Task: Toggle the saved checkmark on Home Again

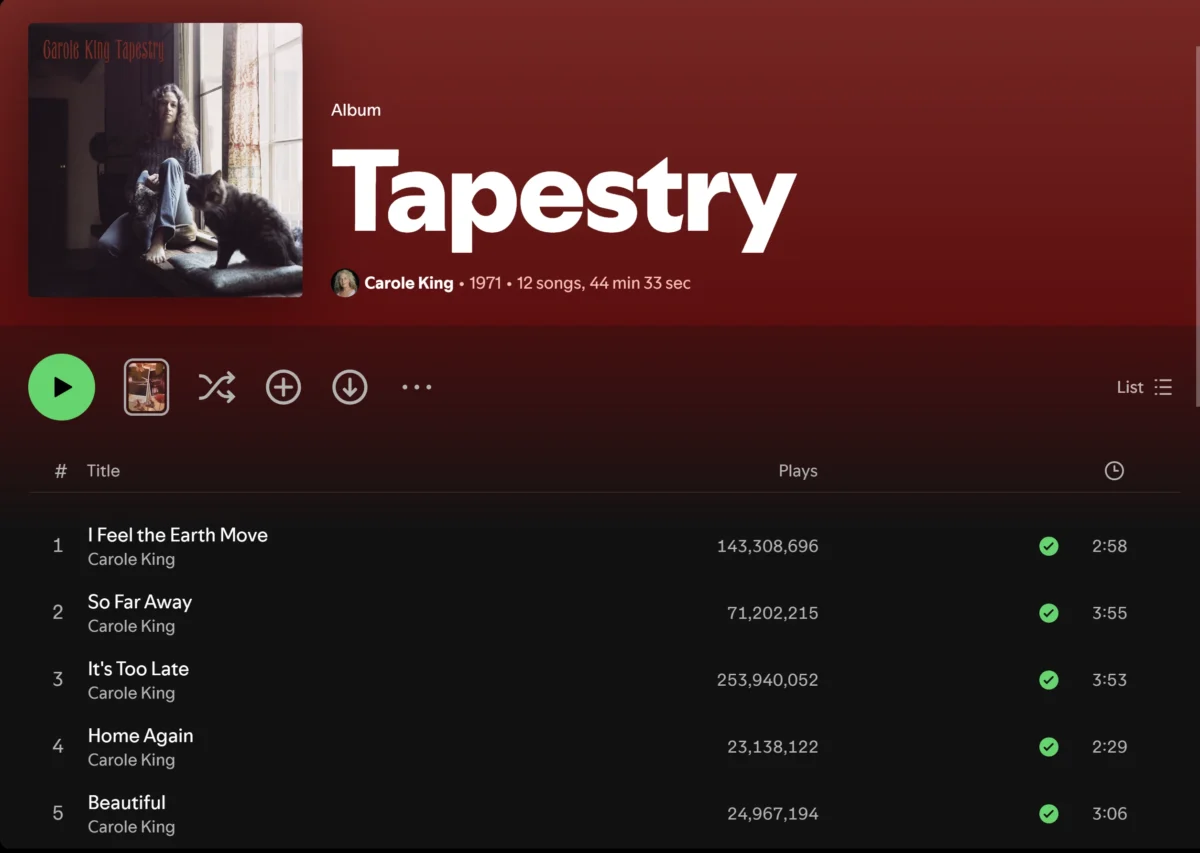Action: 1048,746
